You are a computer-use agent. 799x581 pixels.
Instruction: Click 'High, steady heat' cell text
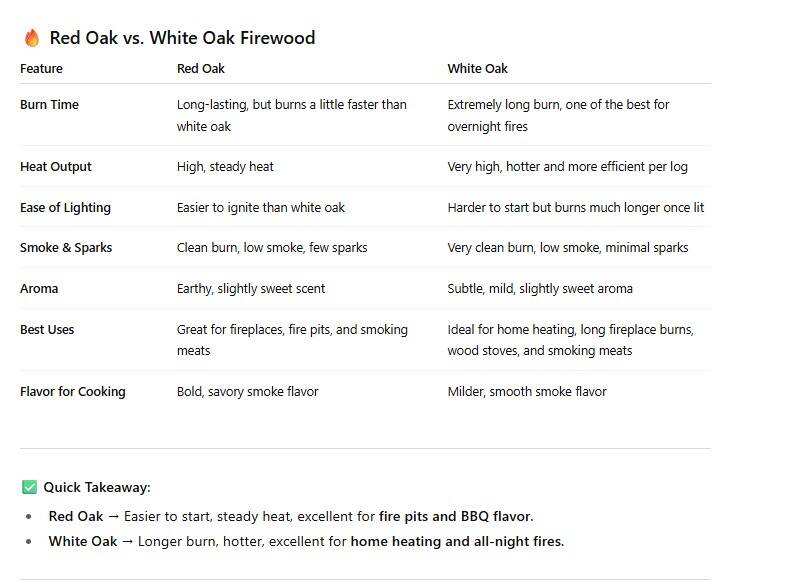[225, 167]
